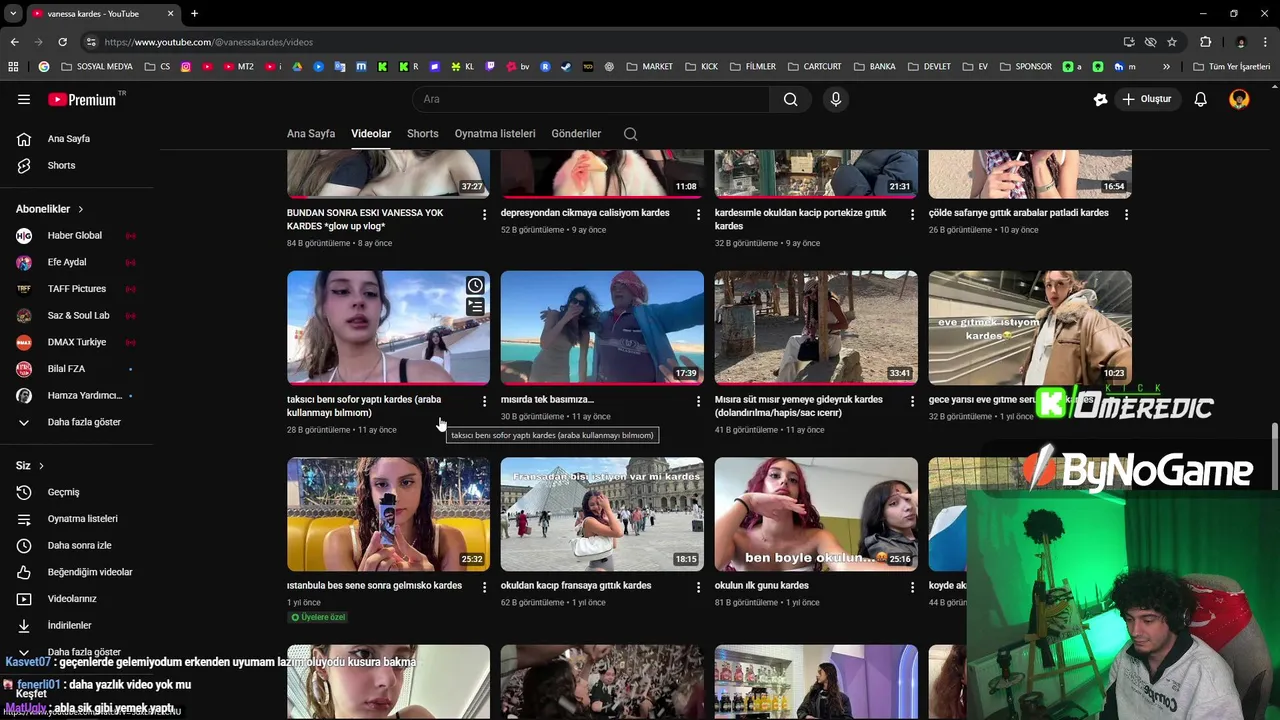Switch to the Ana Sayfa channel tab
This screenshot has height=720, width=1280.
point(311,133)
